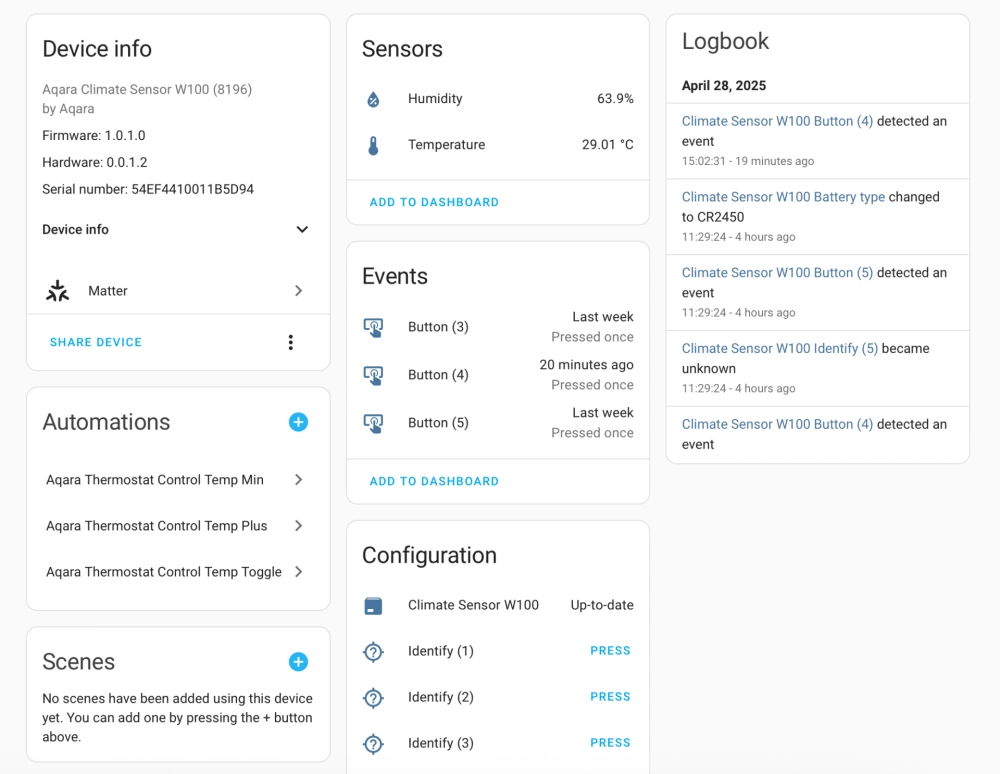Expand the Device info section chevron
Screen dimensions: 1000x774
pos(302,230)
